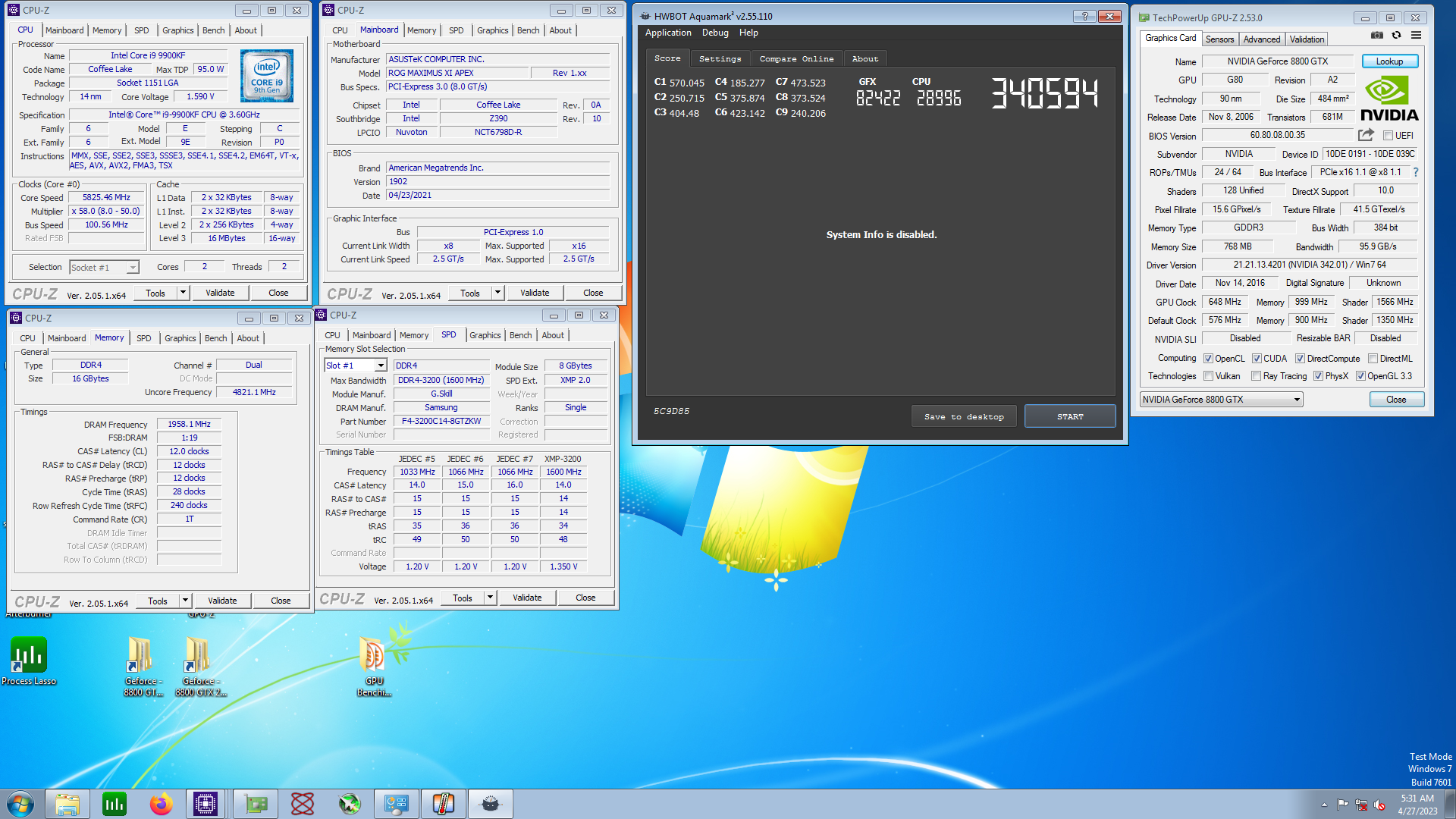Click the red atom-shaped taskbar icon
This screenshot has width=1456, height=819.
click(303, 804)
